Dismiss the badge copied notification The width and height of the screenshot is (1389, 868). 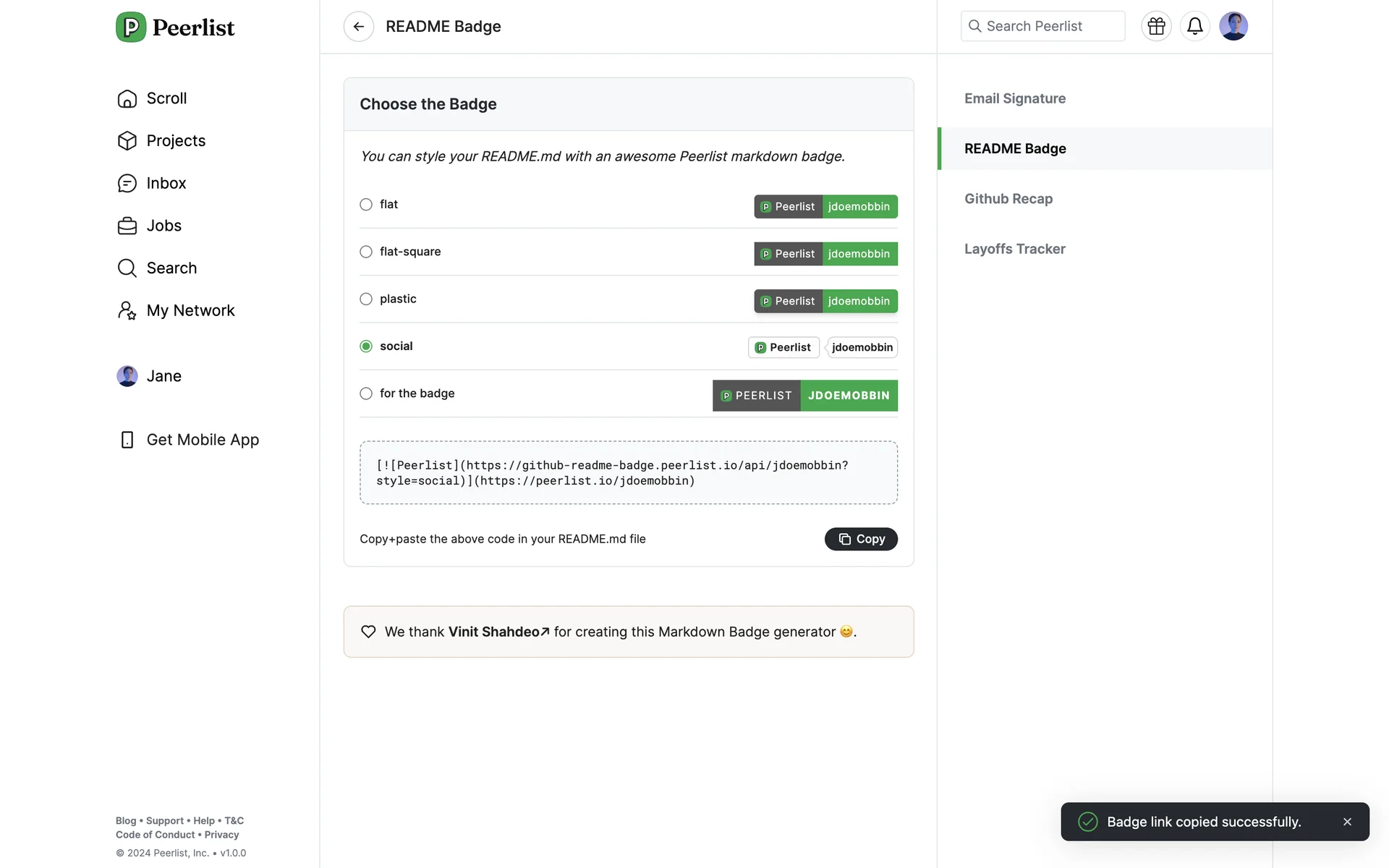click(1347, 822)
